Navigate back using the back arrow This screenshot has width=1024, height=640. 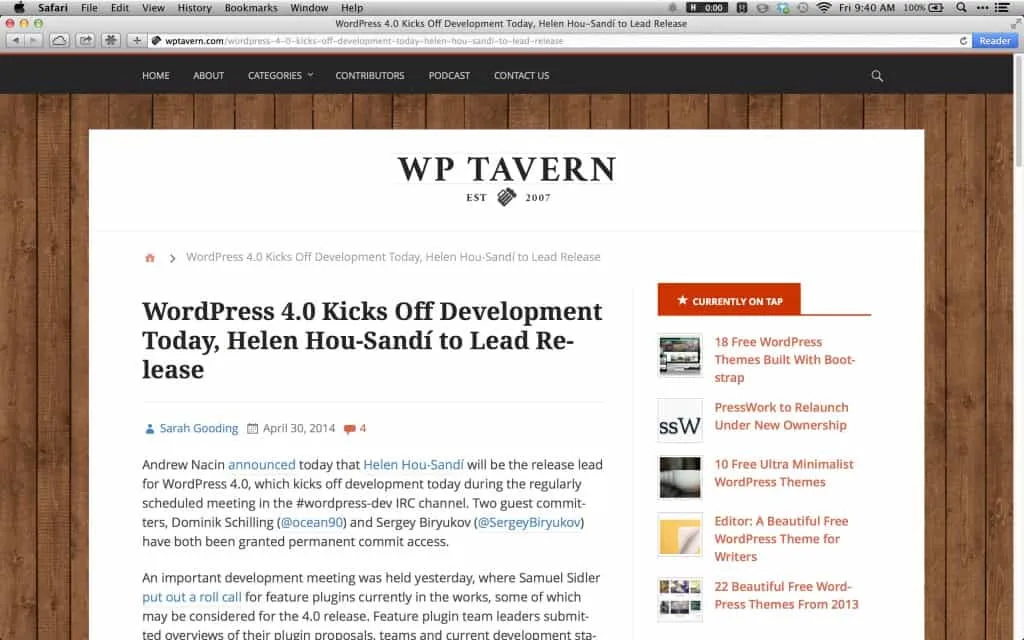click(x=17, y=40)
